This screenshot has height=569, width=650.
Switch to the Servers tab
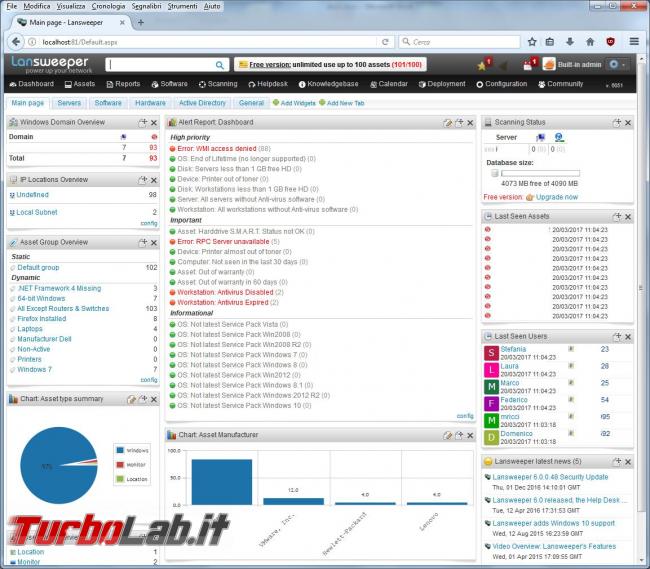(69, 103)
